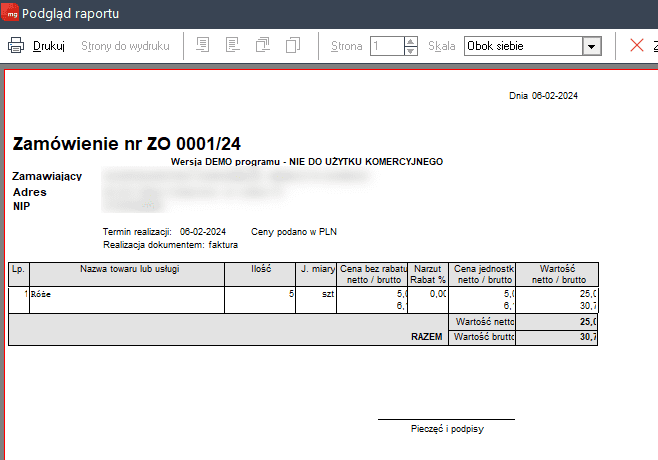The image size is (658, 460).
Task: Click the fourth page layout icon
Action: click(x=293, y=46)
